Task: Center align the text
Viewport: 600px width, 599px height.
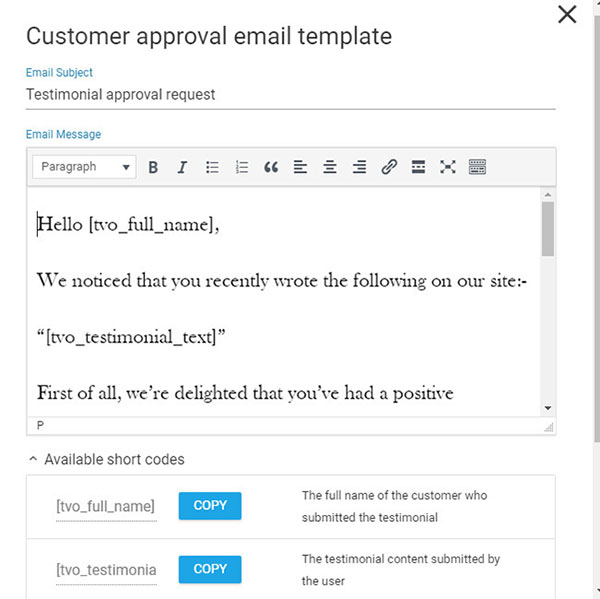Action: coord(329,168)
